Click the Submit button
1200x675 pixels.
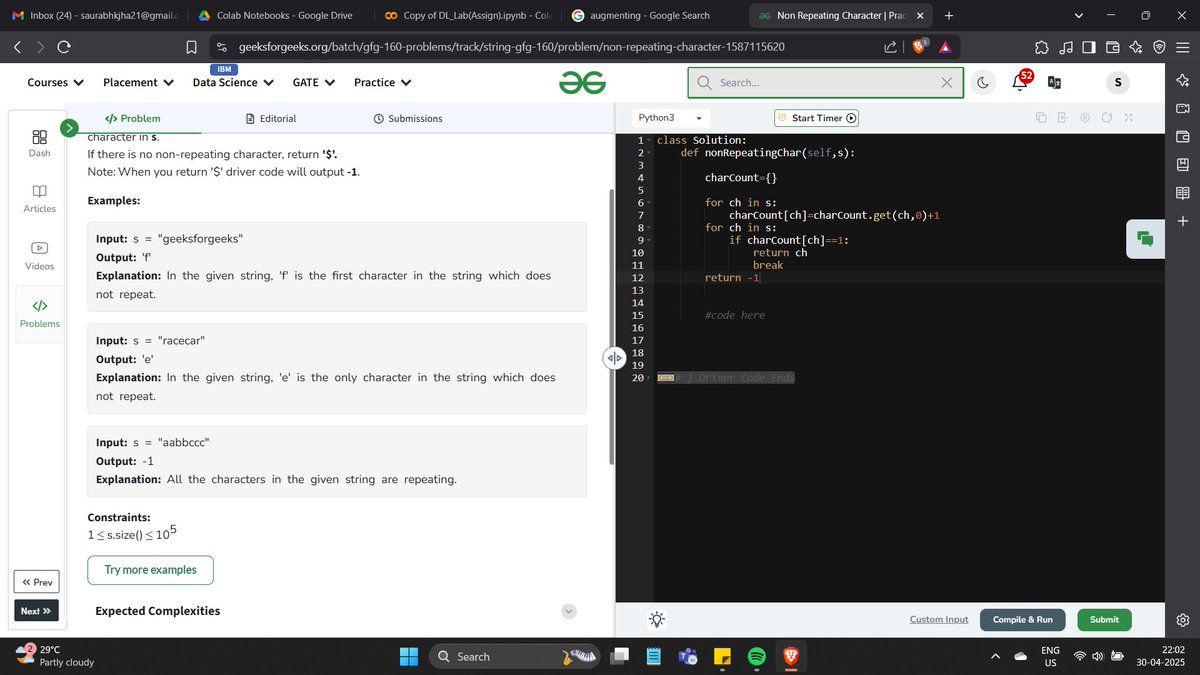pos(1104,619)
